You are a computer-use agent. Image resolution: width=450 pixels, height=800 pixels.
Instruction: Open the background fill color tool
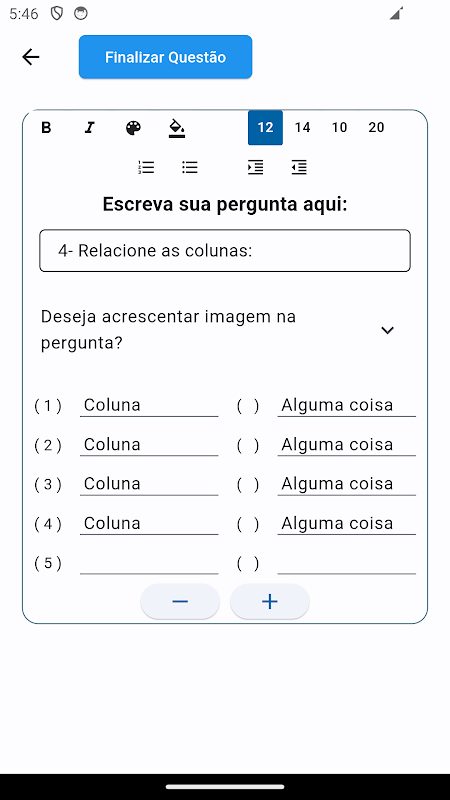(x=177, y=128)
